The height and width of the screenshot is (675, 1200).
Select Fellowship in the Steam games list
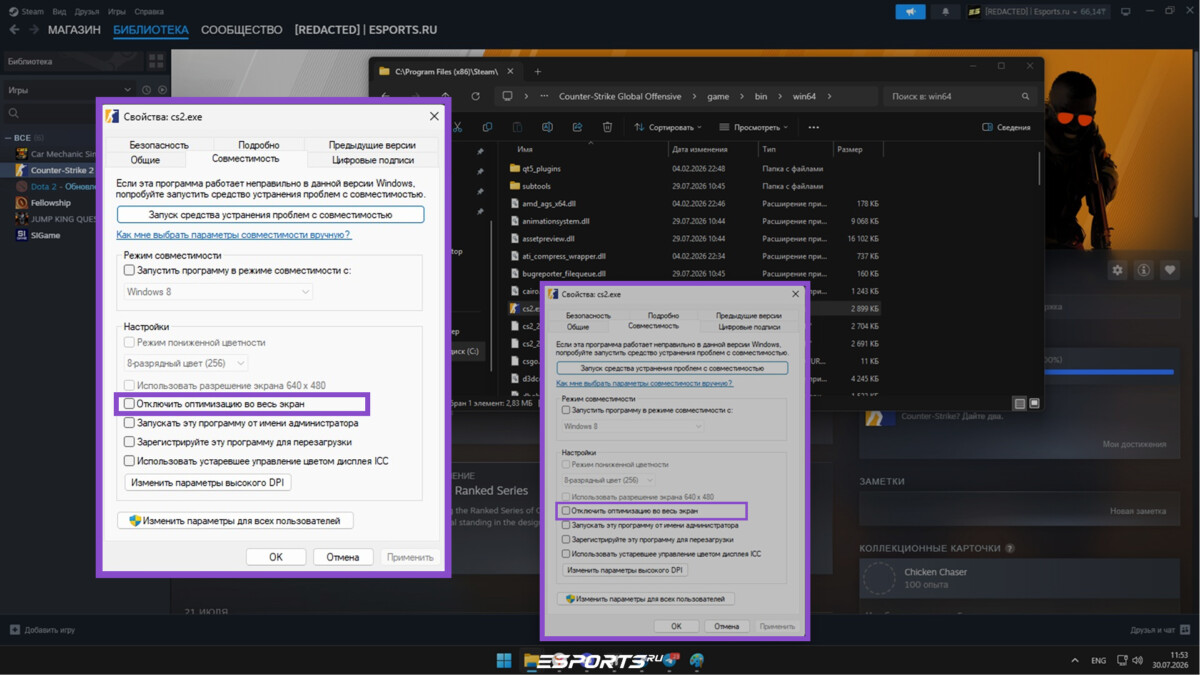pos(51,203)
